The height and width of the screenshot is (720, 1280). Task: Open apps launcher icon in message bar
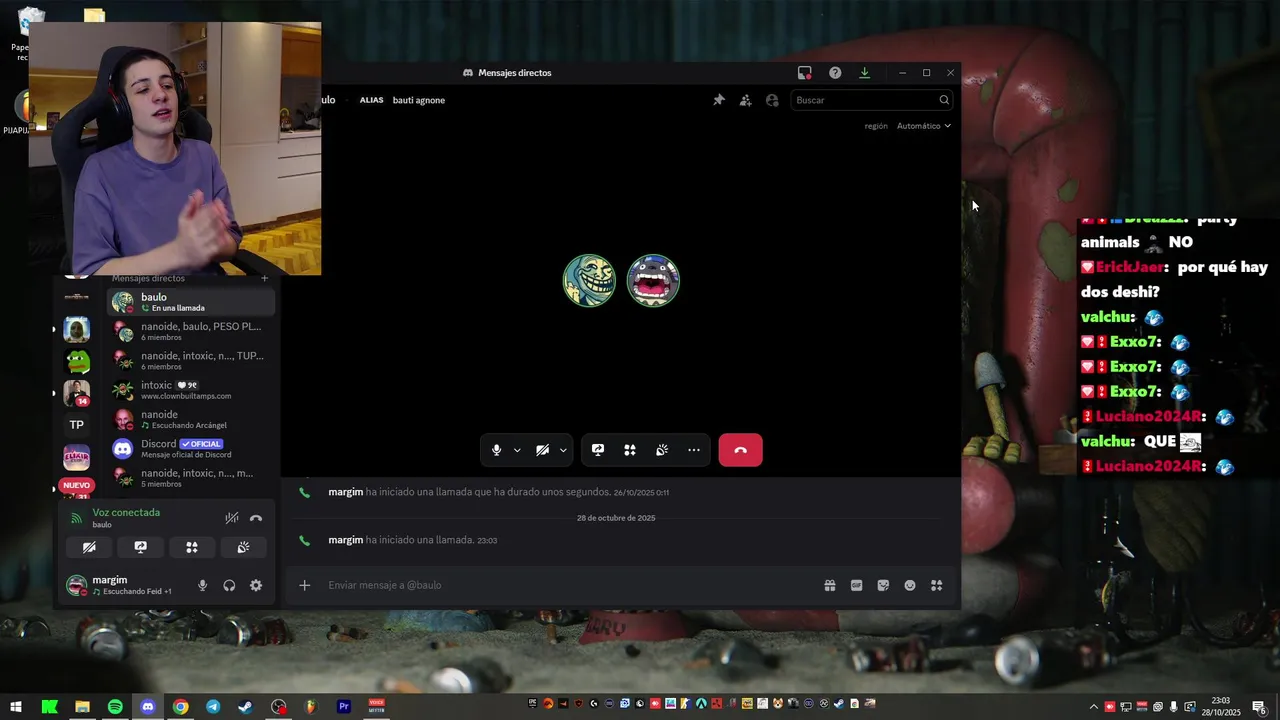(x=937, y=585)
